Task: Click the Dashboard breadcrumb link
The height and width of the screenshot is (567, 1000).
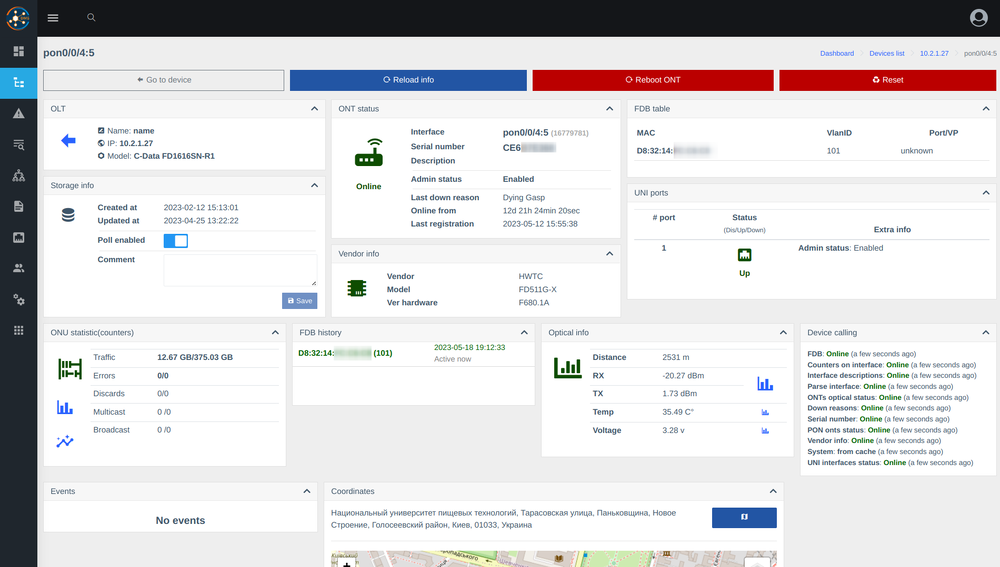Action: (837, 53)
